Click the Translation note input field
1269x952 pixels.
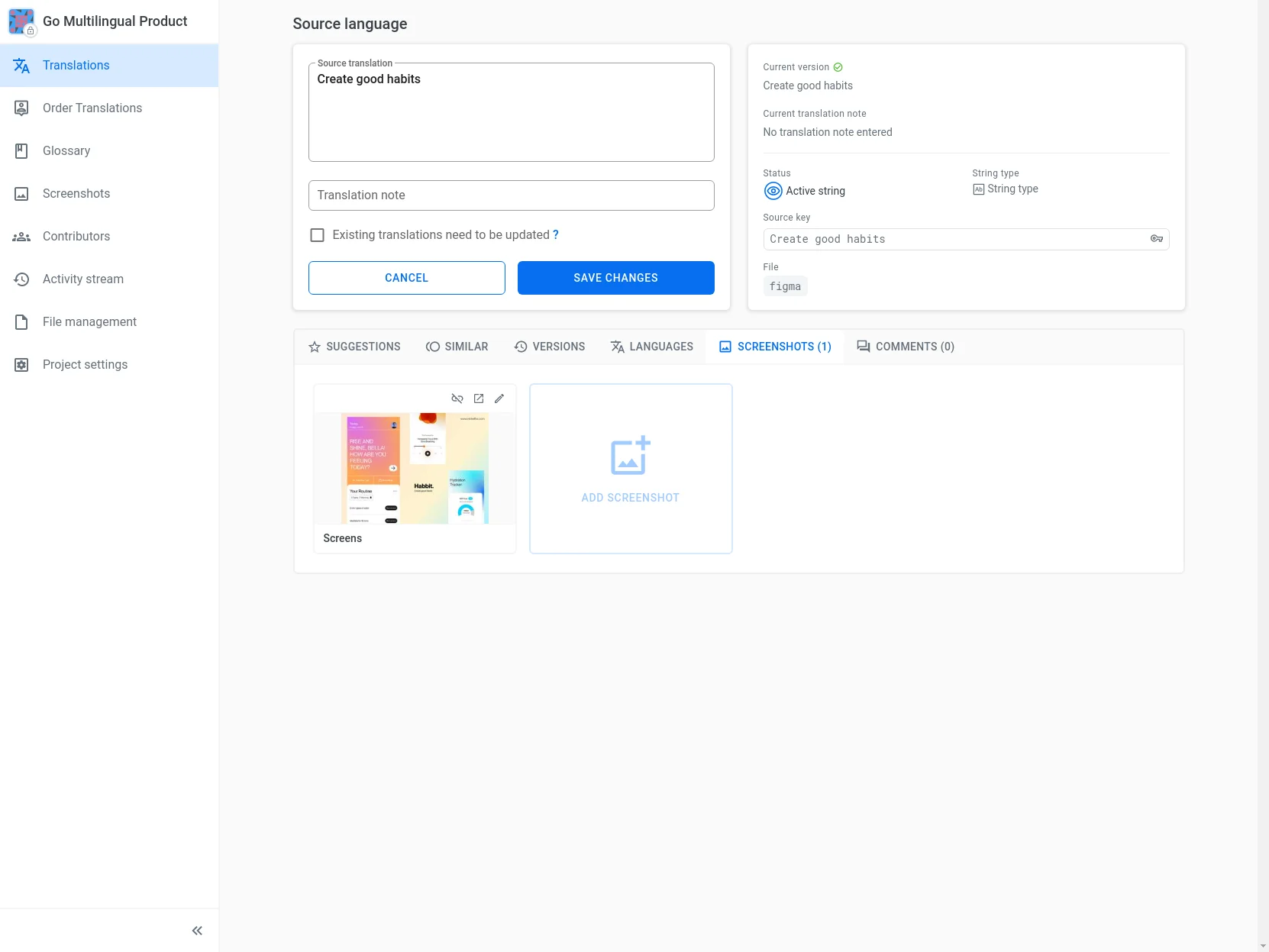pyautogui.click(x=512, y=195)
